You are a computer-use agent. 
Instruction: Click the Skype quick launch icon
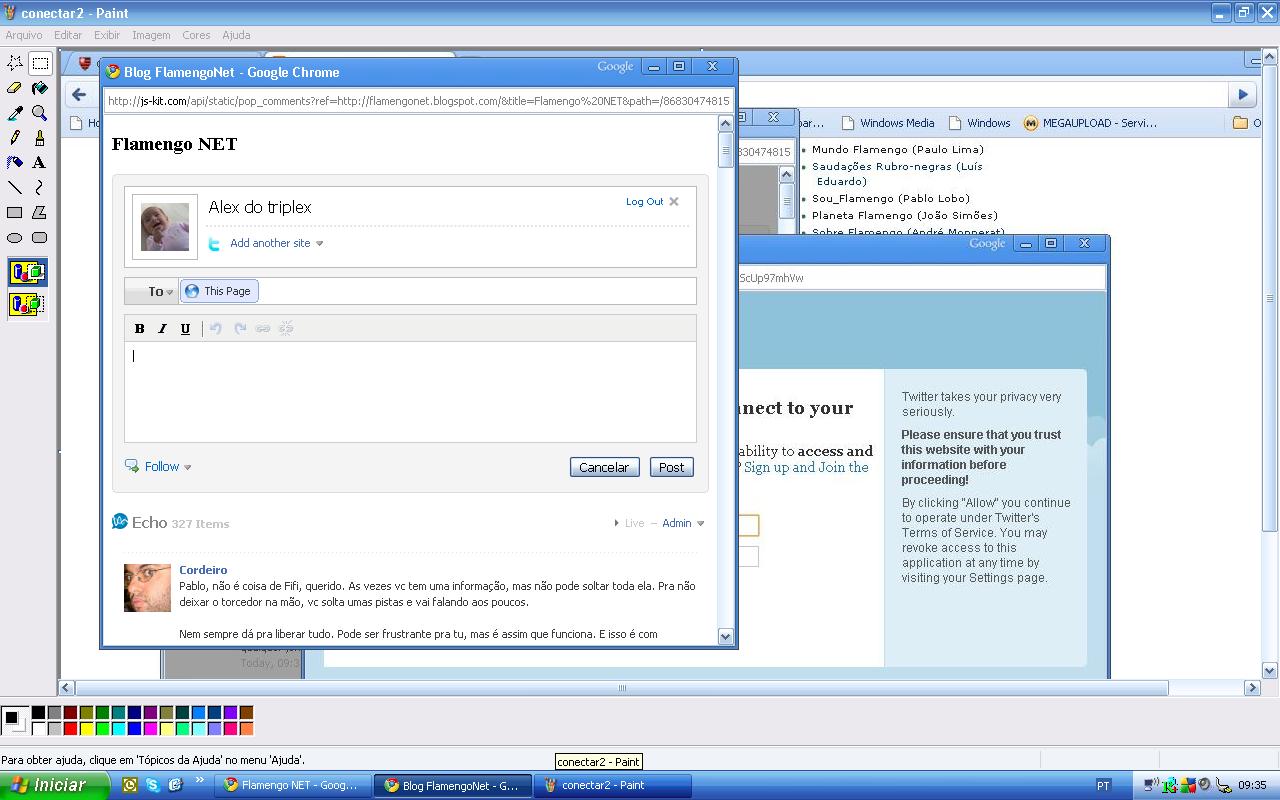click(x=153, y=785)
